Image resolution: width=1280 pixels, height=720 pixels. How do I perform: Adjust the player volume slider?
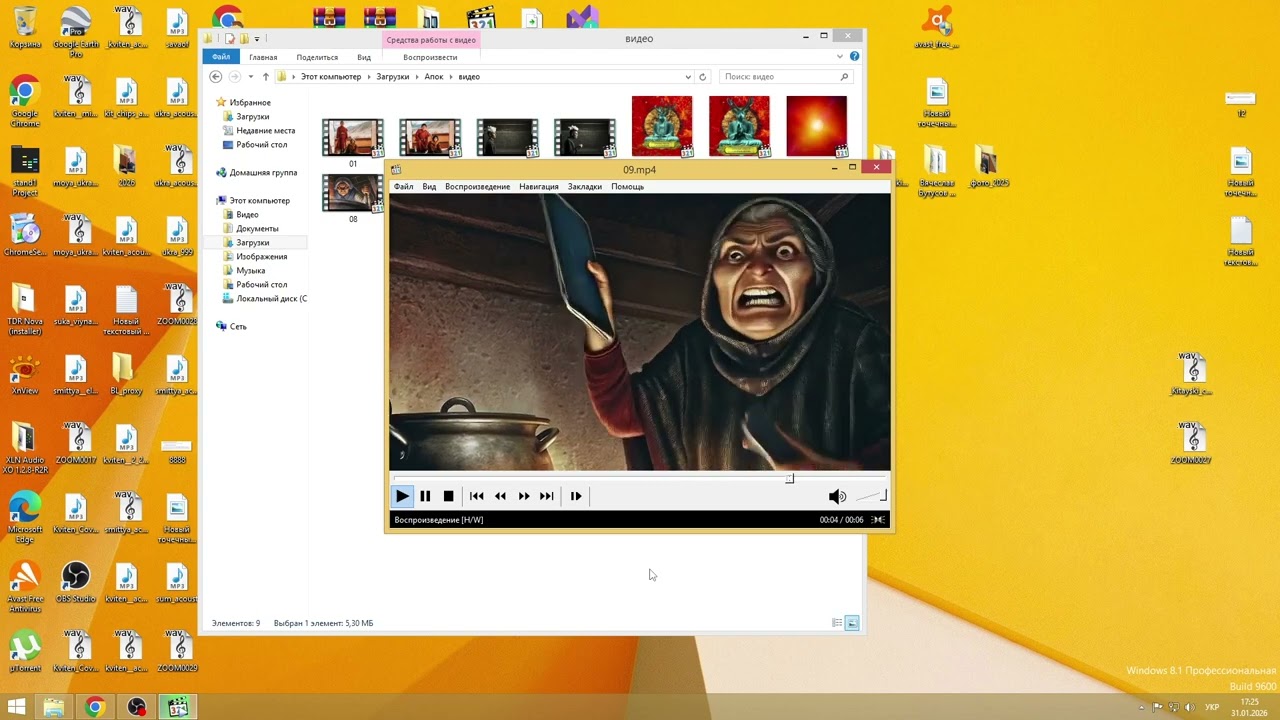[871, 496]
